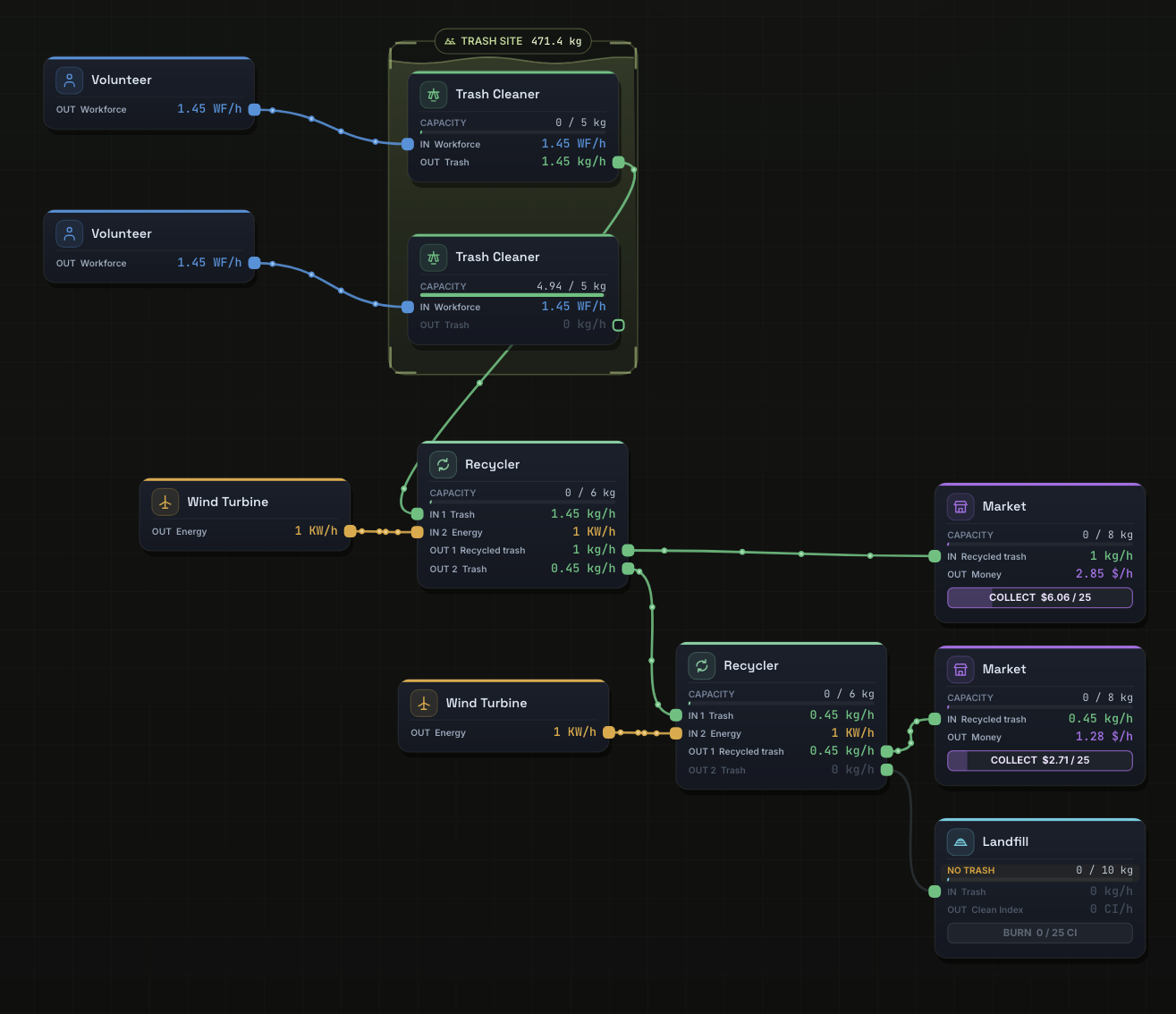The height and width of the screenshot is (1014, 1176).
Task: Click upper Recycler capacity bar 0/6 kg
Action: point(522,502)
